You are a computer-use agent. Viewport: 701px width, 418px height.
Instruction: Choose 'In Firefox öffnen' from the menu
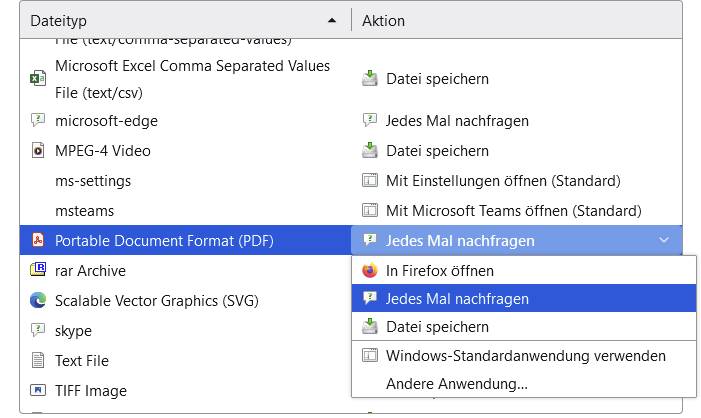440,271
